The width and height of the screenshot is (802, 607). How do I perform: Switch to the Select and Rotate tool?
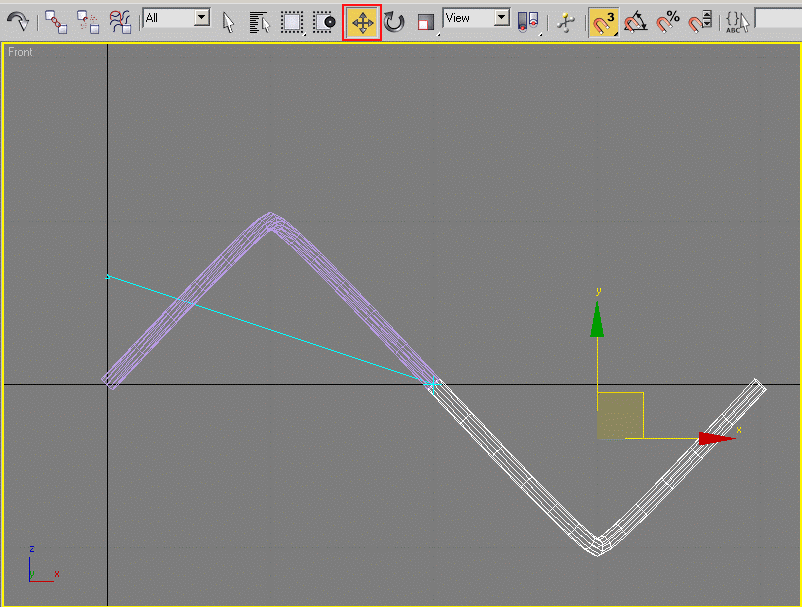click(x=394, y=23)
